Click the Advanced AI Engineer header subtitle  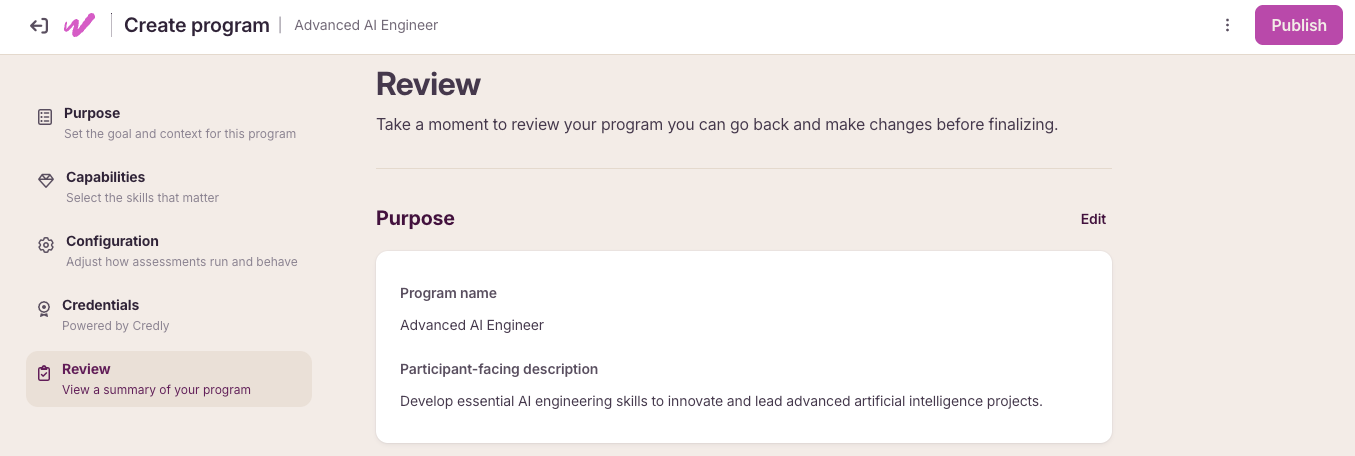tap(366, 25)
